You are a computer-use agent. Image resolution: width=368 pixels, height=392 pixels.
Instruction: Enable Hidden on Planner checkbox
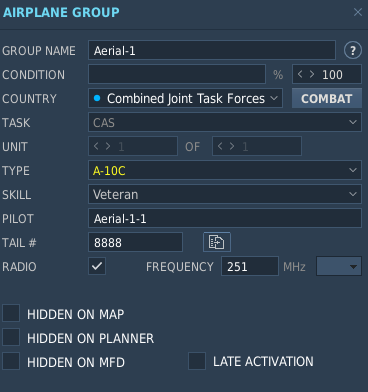(11, 337)
